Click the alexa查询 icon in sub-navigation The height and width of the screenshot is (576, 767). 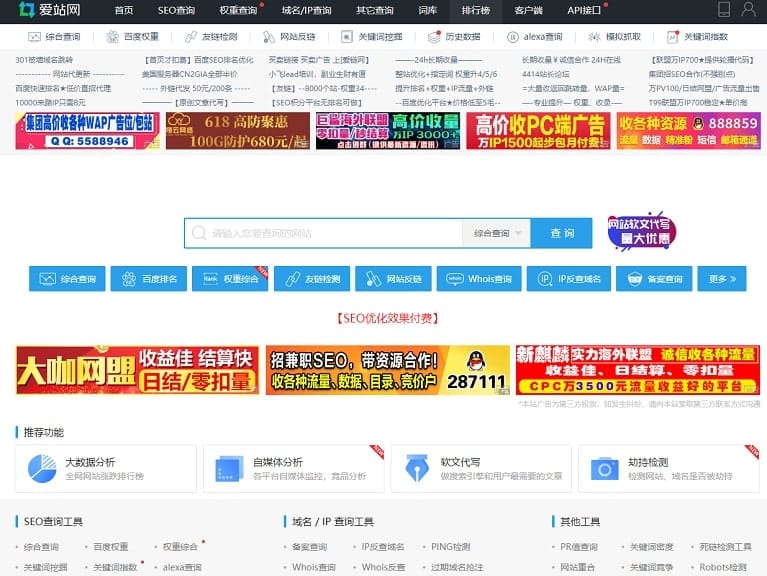[x=516, y=36]
